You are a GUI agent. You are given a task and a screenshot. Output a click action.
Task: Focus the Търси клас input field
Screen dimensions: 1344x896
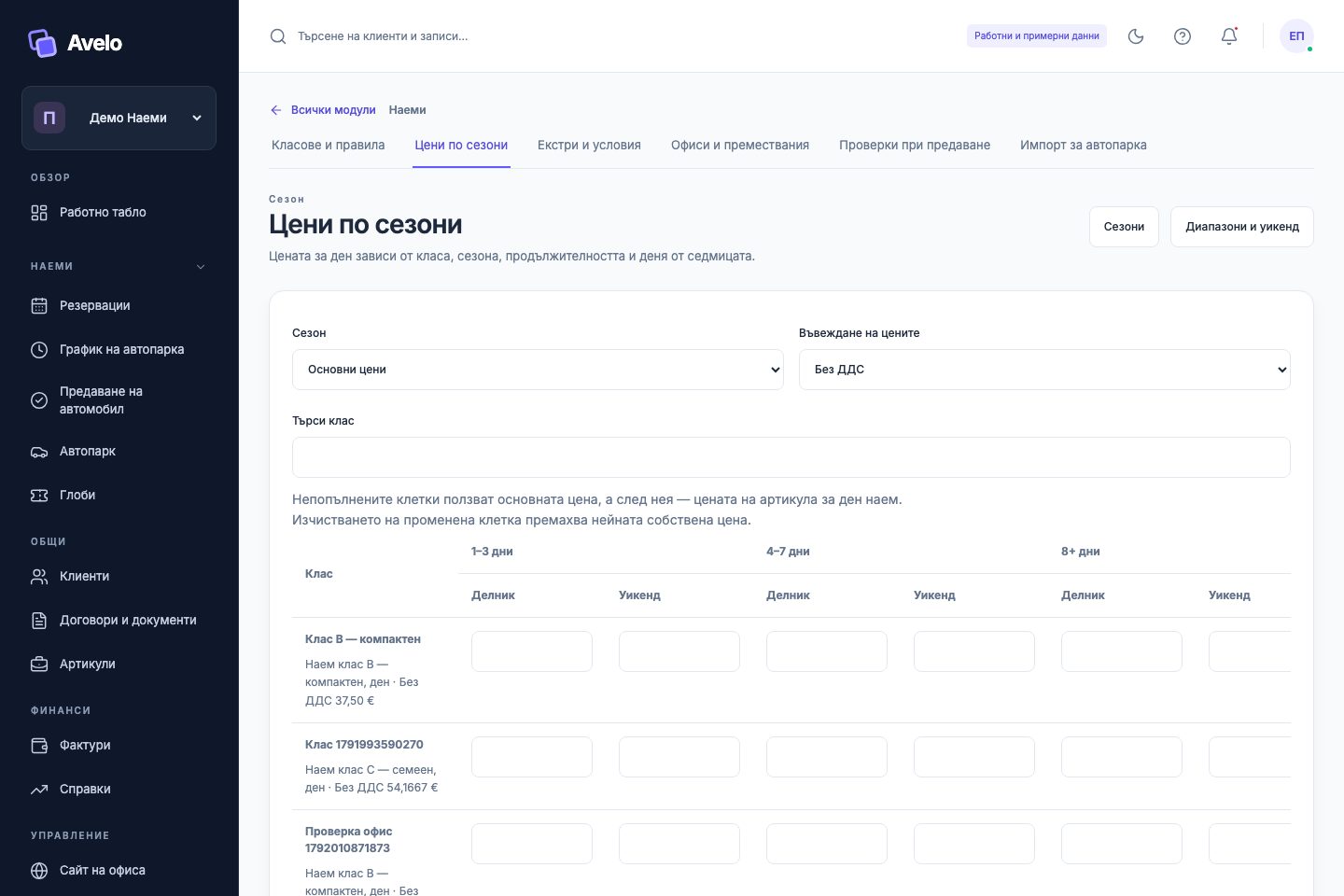point(791,457)
